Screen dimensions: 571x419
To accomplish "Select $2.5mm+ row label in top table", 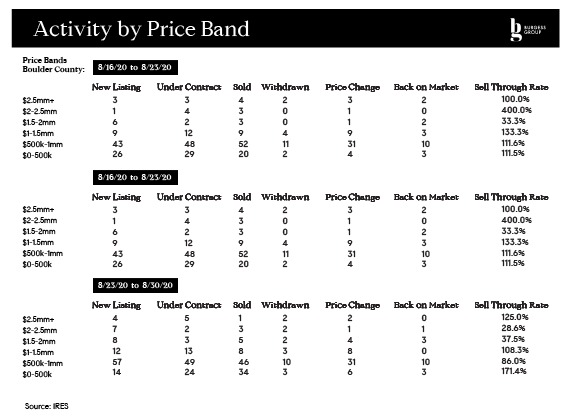I will [38, 100].
